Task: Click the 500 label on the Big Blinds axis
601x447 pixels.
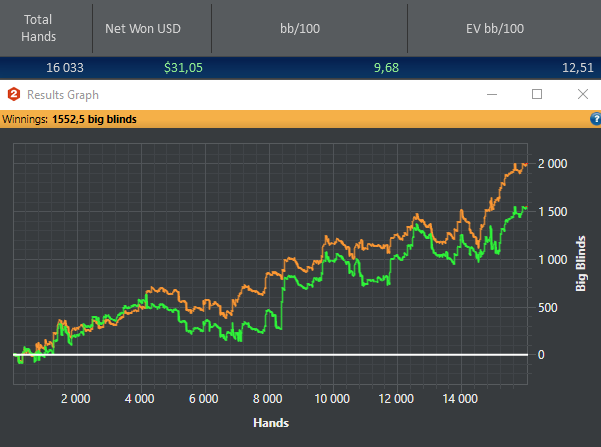Action: pos(548,307)
